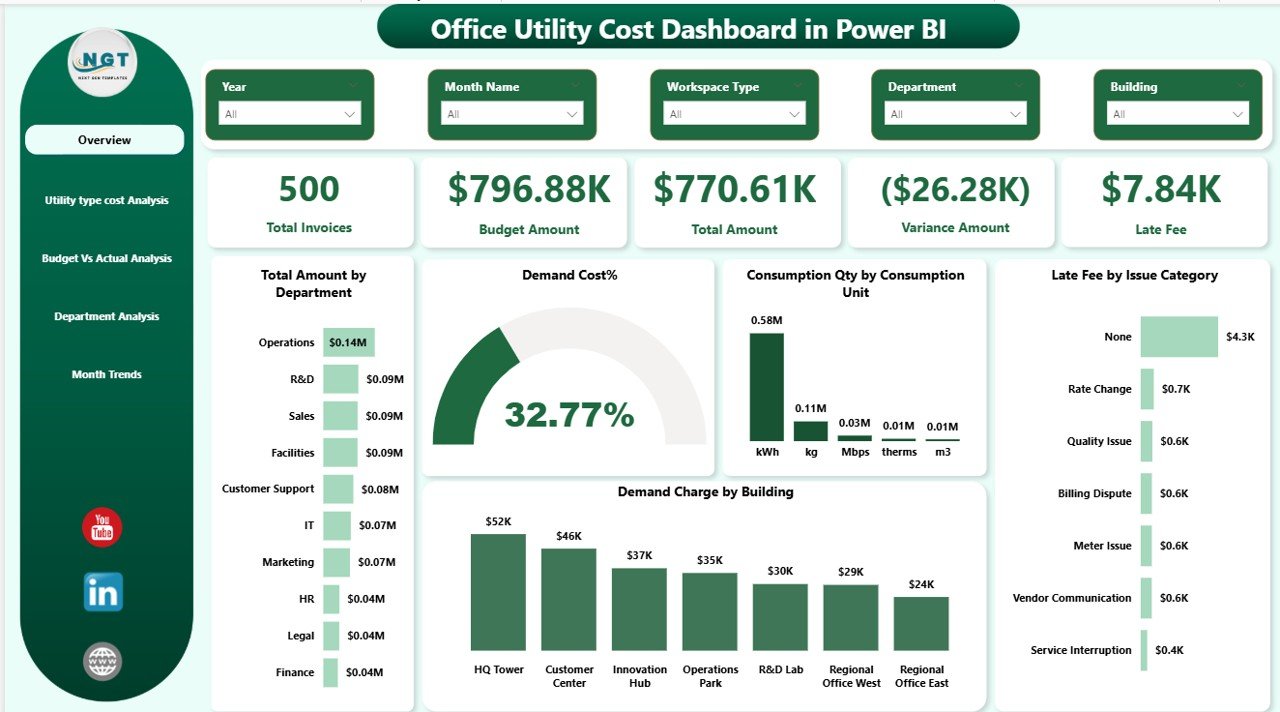Select the HQ Tower bar in chart
1280x712 pixels.
coord(498,592)
